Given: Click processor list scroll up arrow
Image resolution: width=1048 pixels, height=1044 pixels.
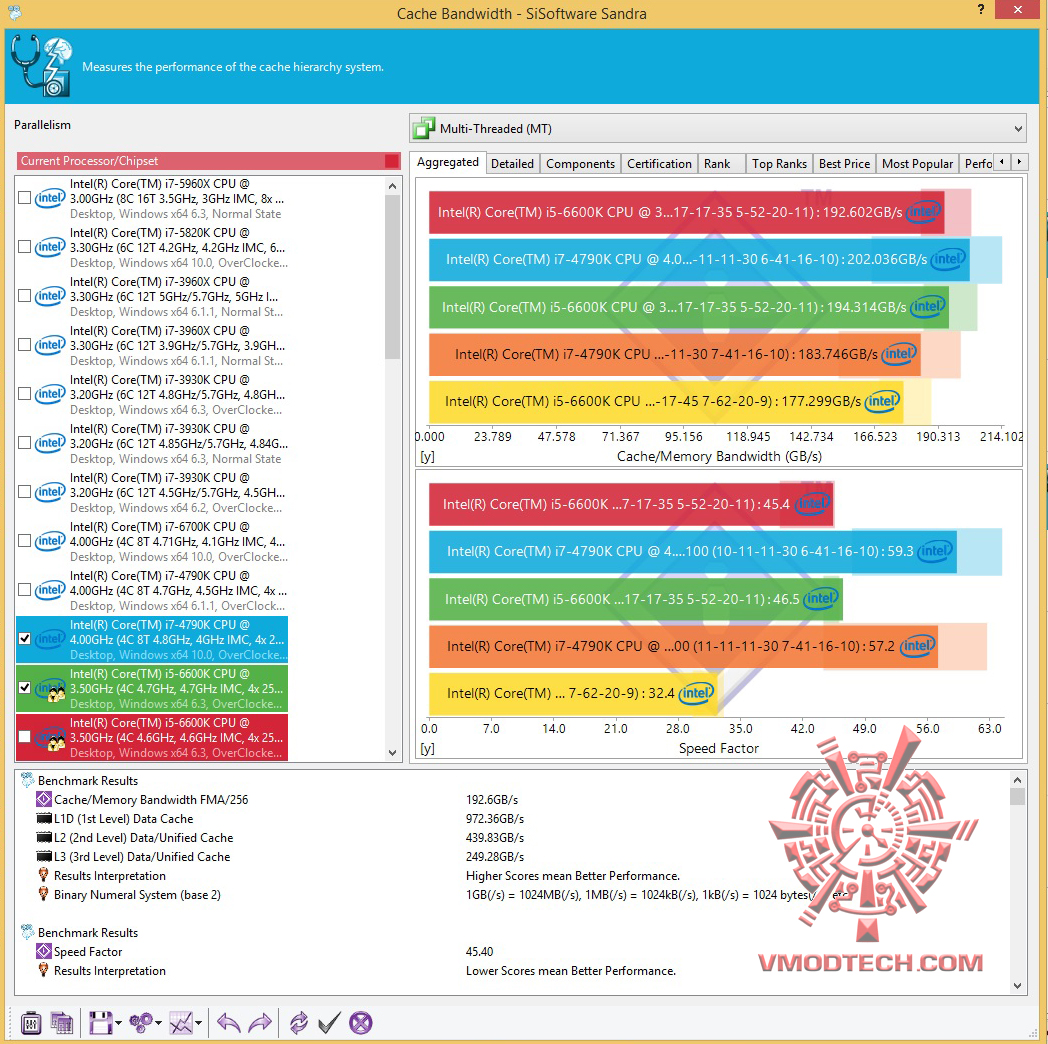Looking at the screenshot, I should [x=392, y=186].
